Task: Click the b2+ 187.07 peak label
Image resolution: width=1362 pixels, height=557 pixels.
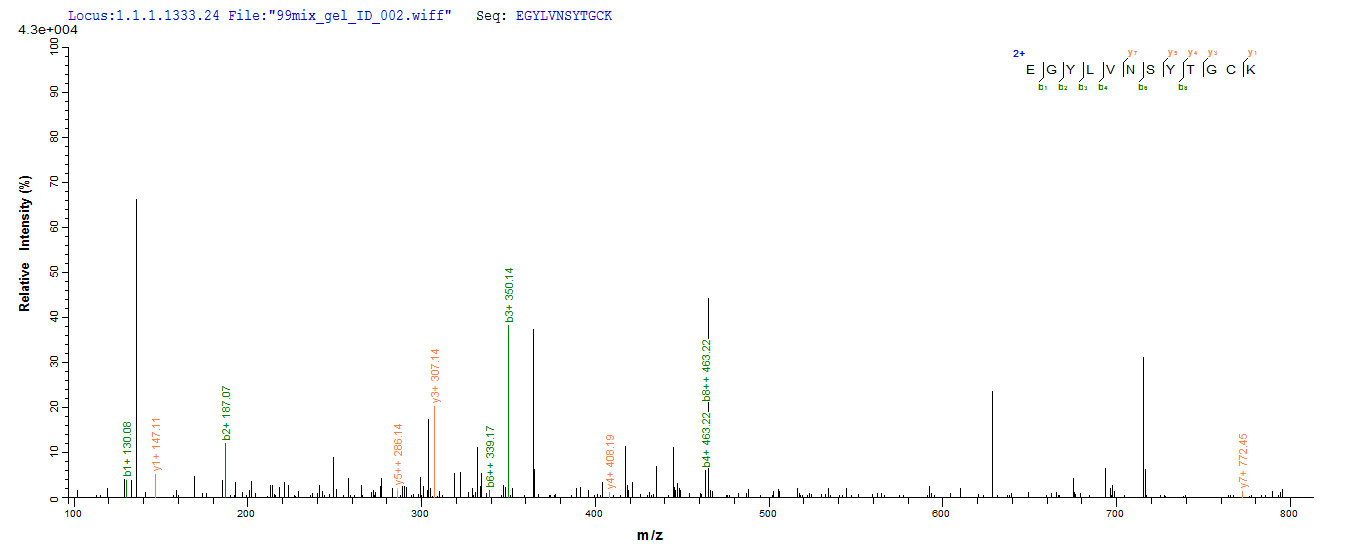Action: (x=227, y=413)
